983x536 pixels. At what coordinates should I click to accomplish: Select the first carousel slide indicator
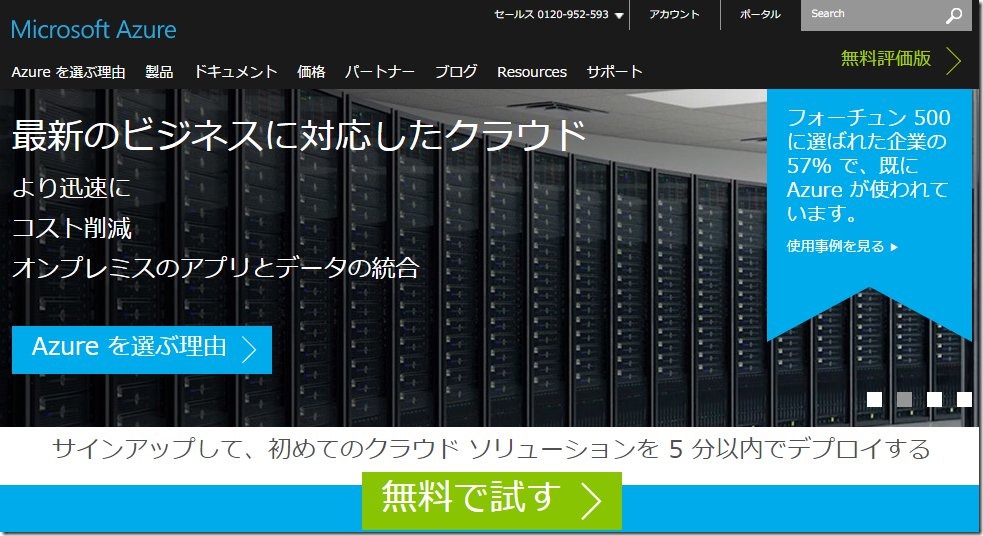click(x=875, y=399)
